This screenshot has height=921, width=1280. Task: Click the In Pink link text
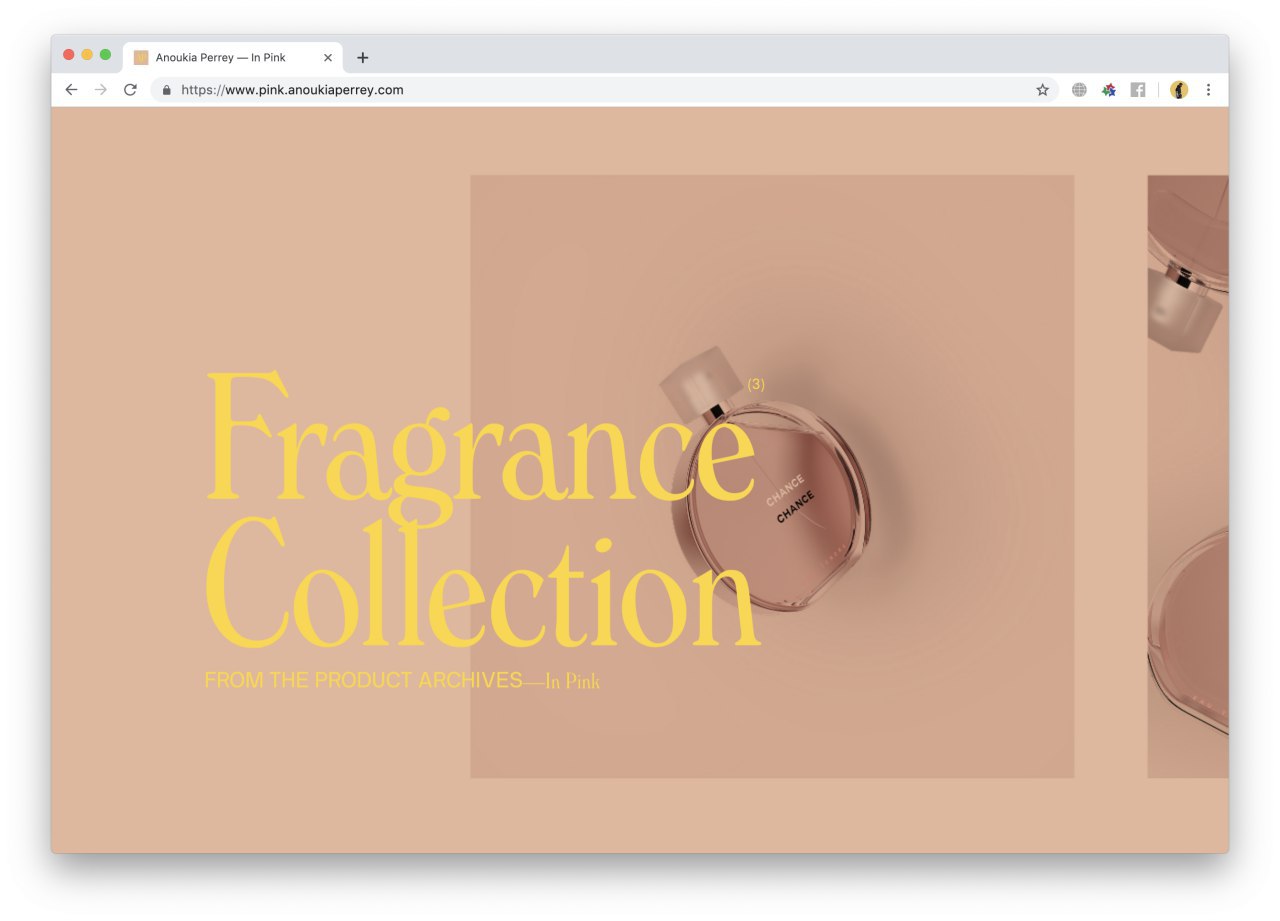click(x=572, y=681)
